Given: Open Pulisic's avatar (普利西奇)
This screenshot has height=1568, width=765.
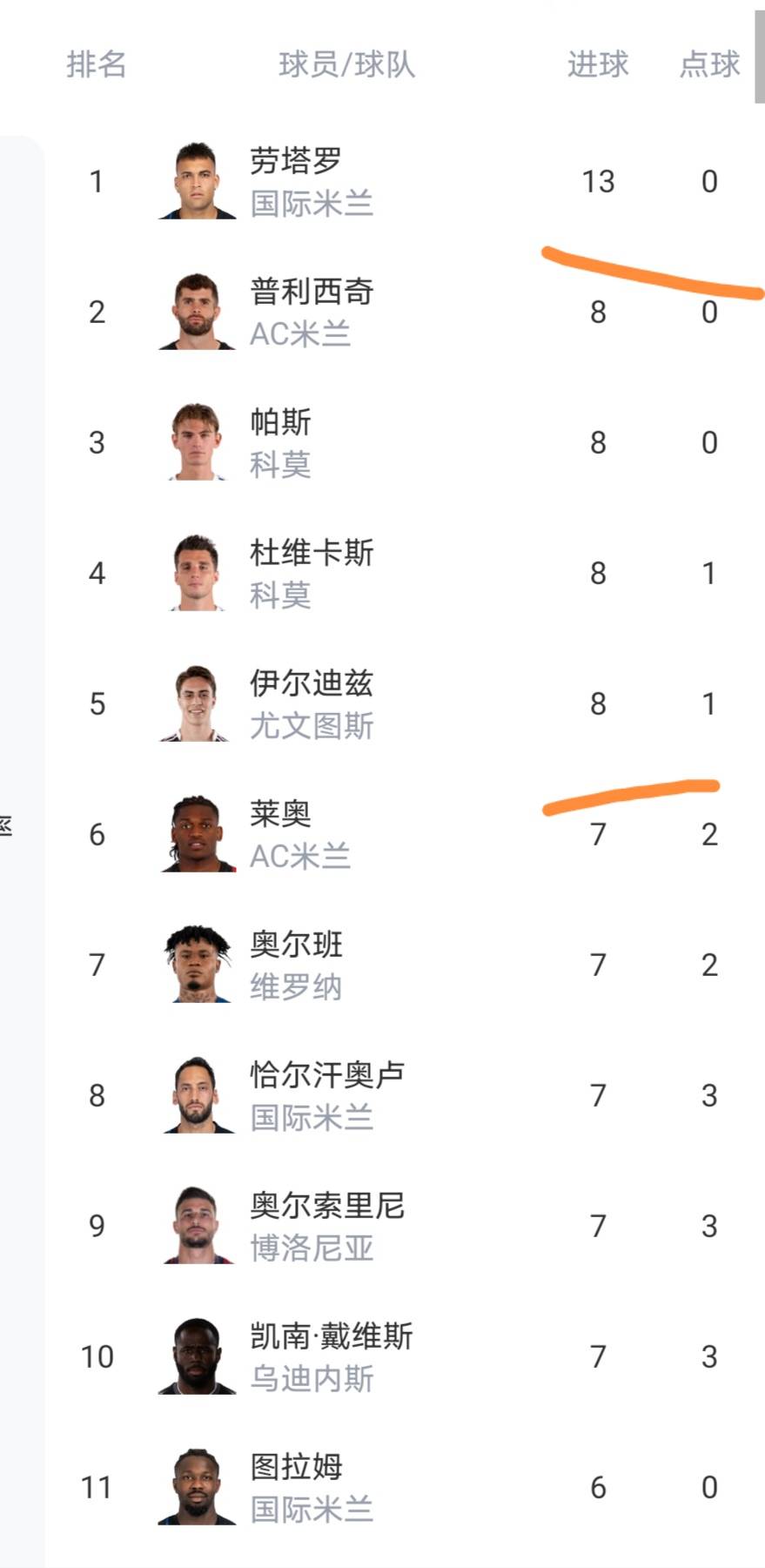Looking at the screenshot, I should [198, 312].
